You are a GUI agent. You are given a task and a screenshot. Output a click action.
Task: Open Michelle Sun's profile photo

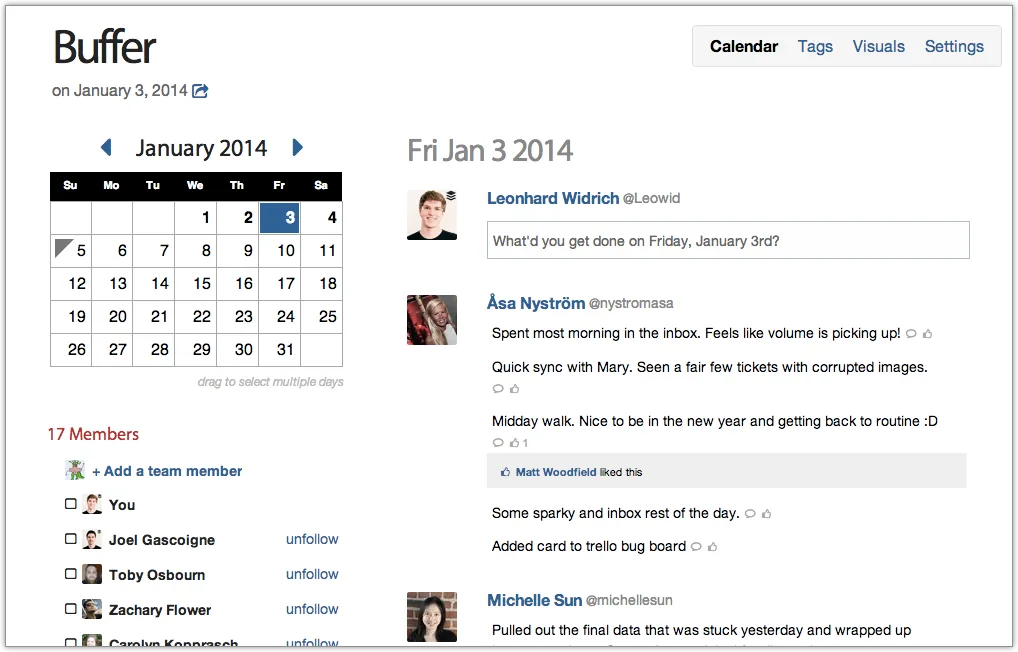(x=432, y=616)
